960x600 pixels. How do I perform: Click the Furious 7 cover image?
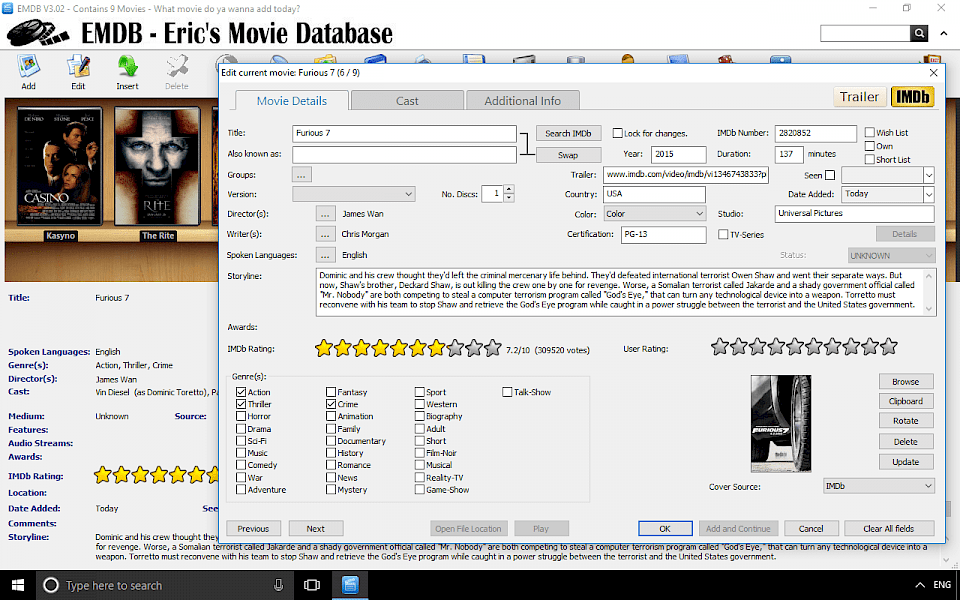pos(781,424)
